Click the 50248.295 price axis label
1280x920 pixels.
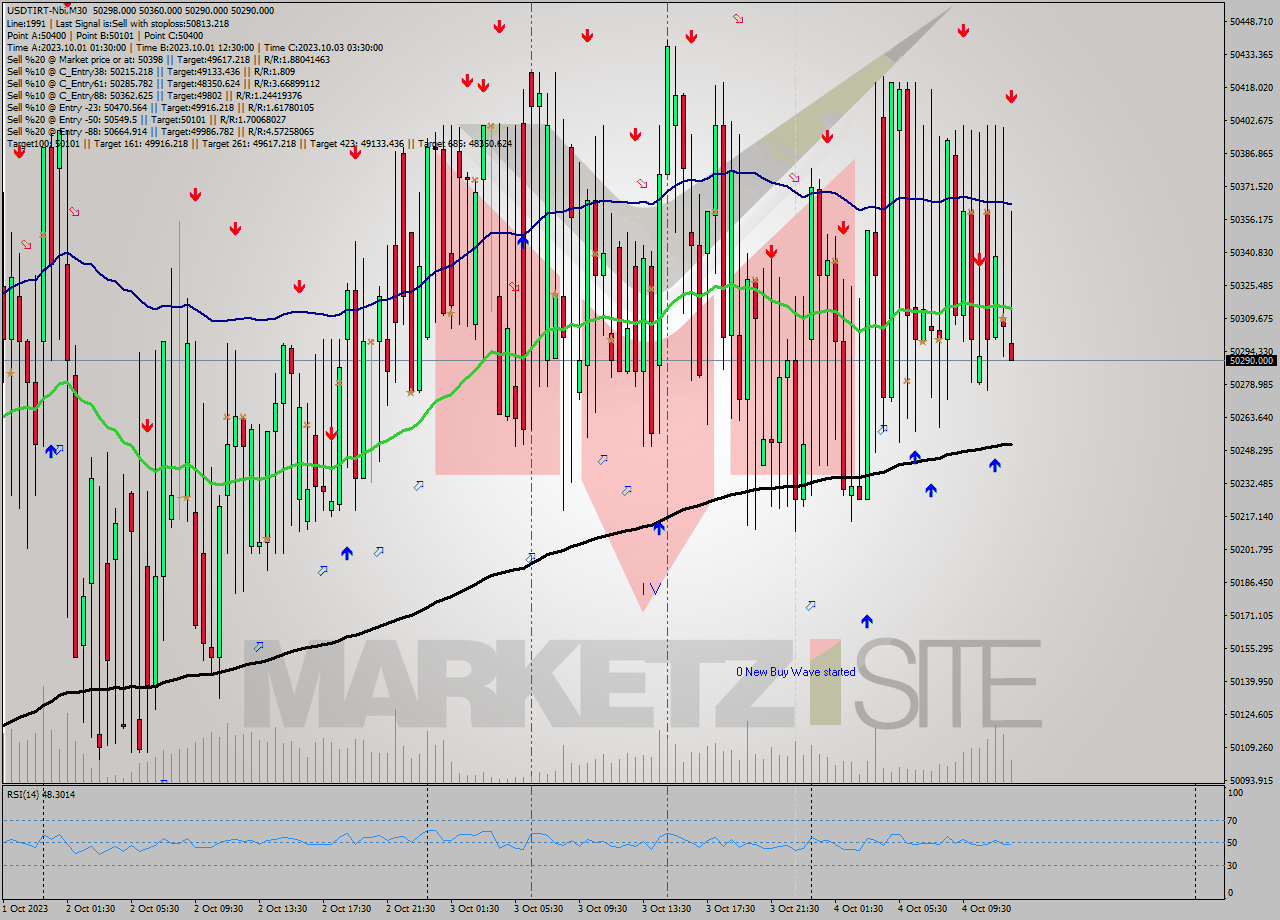(x=1251, y=450)
